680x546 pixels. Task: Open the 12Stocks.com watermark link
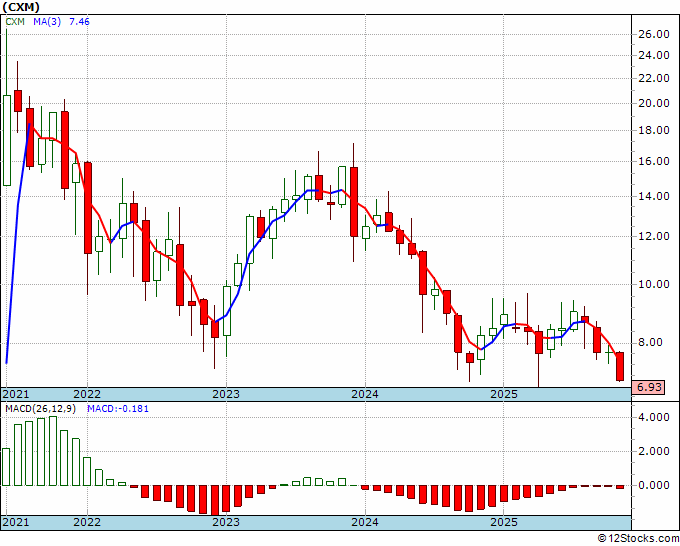click(637, 539)
